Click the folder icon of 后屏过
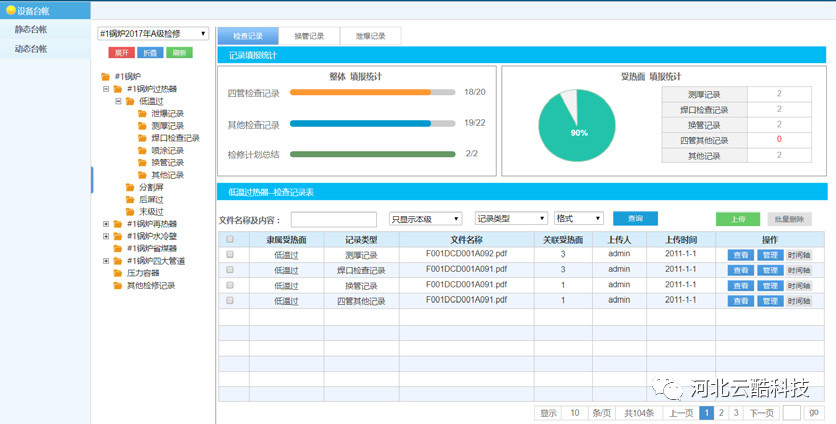 pyautogui.click(x=130, y=199)
